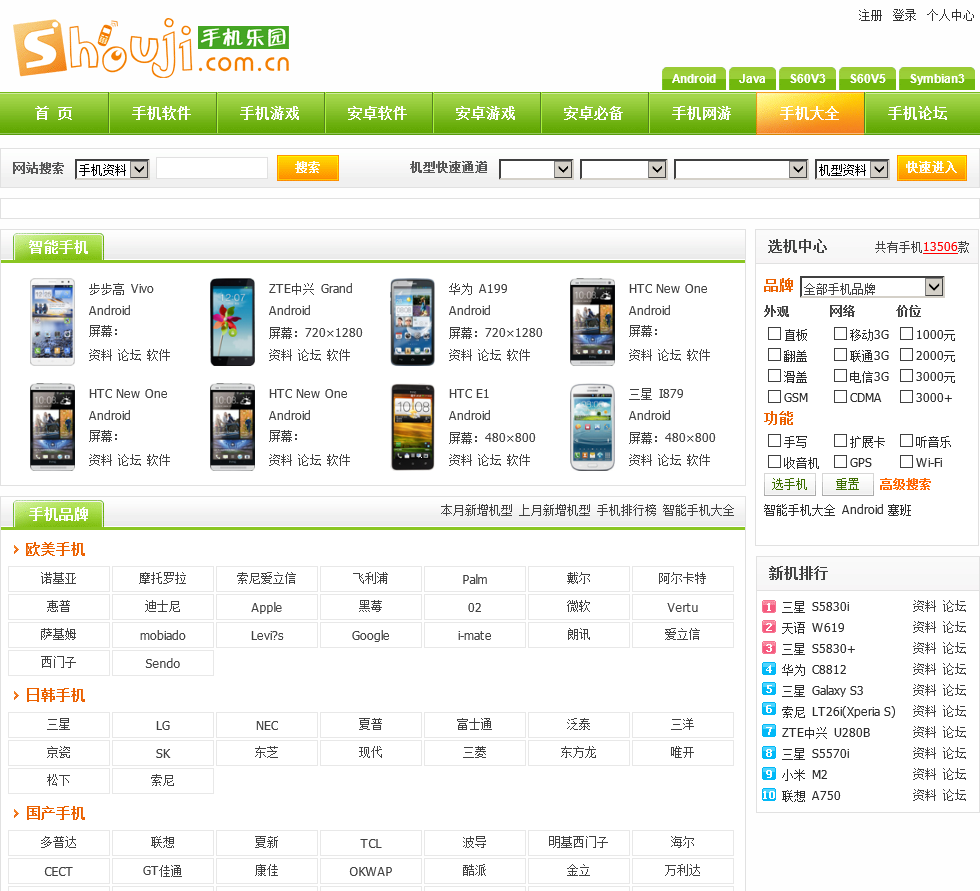Open the 个人中心 link
Image resolution: width=980 pixels, height=891 pixels.
950,15
